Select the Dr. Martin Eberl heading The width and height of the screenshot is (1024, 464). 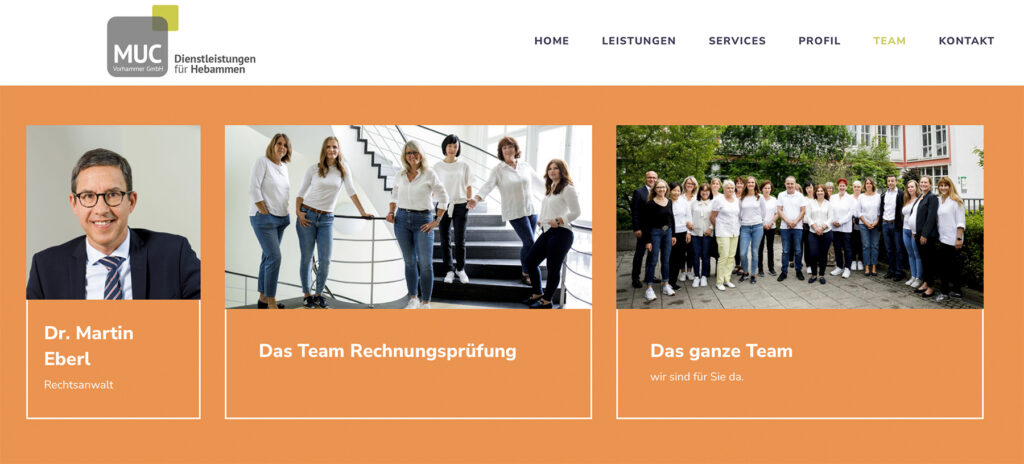(x=89, y=346)
